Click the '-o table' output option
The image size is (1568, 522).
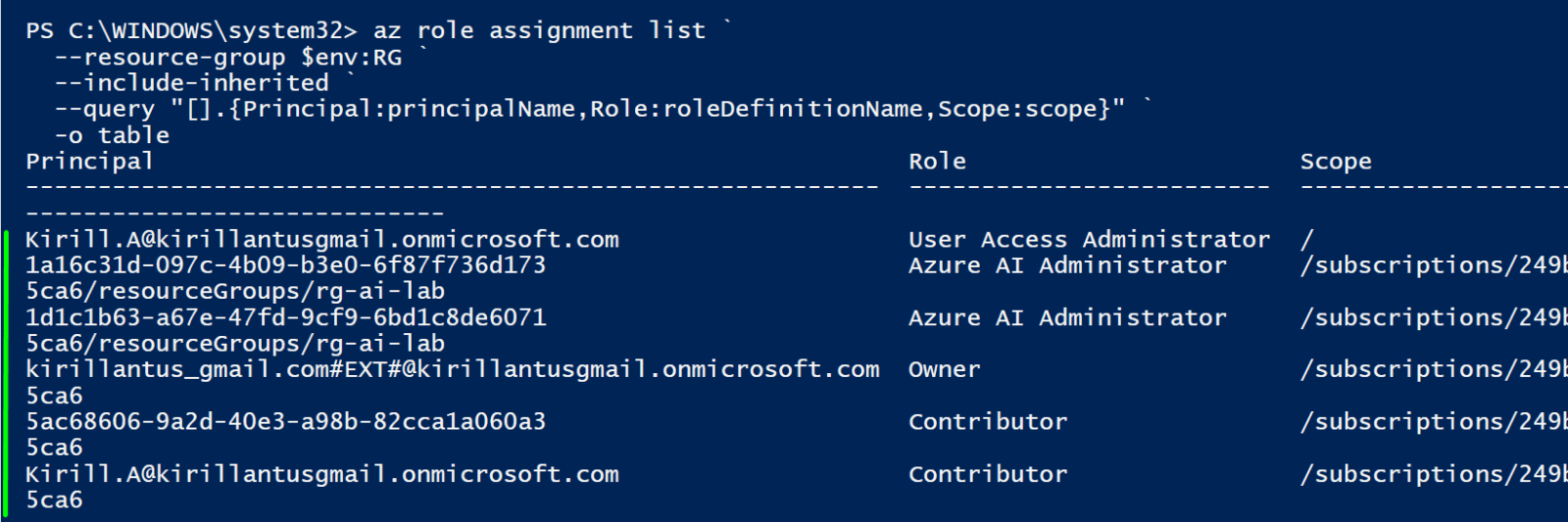[113, 135]
